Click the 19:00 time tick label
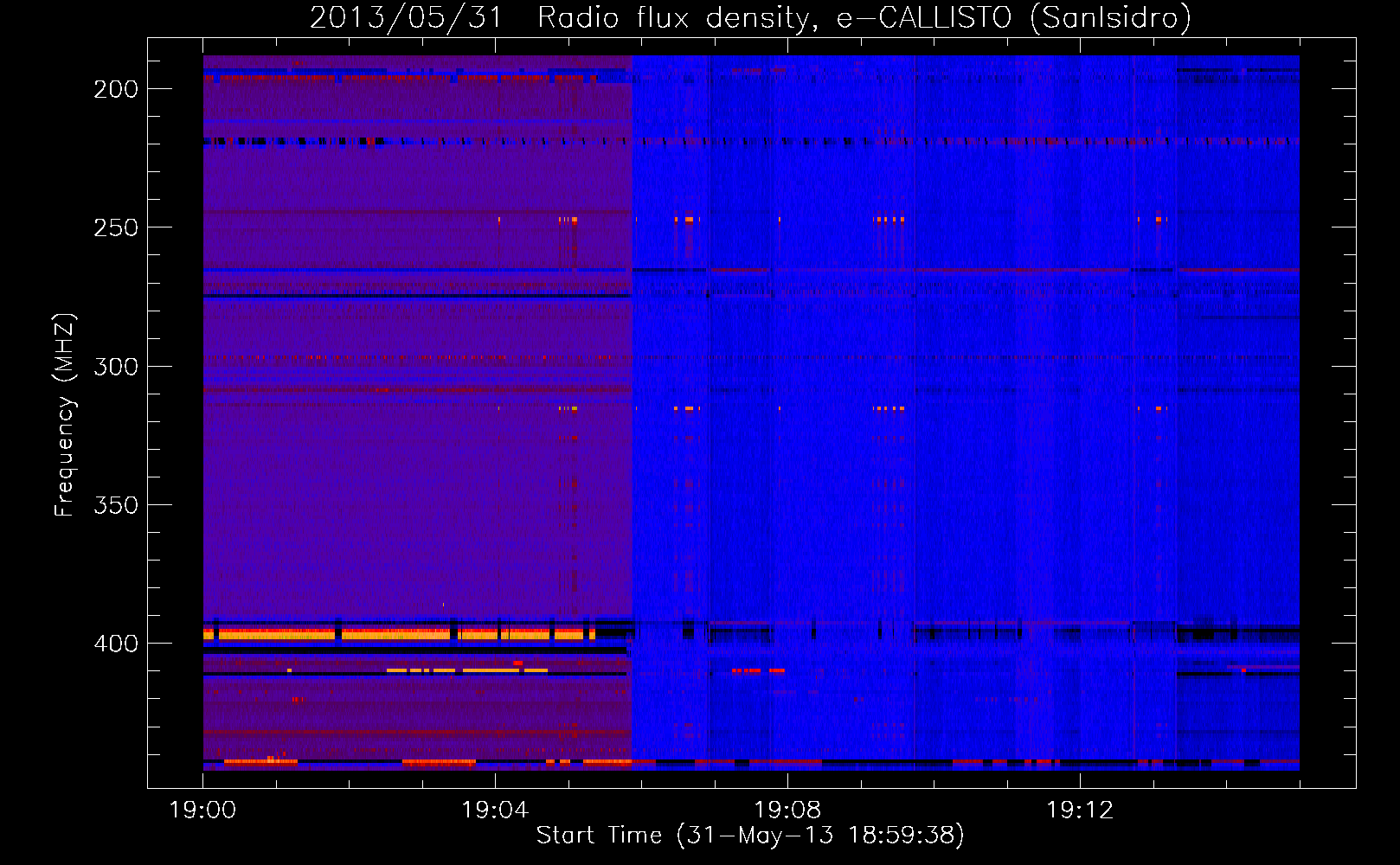The height and width of the screenshot is (865, 1400). coord(202,811)
